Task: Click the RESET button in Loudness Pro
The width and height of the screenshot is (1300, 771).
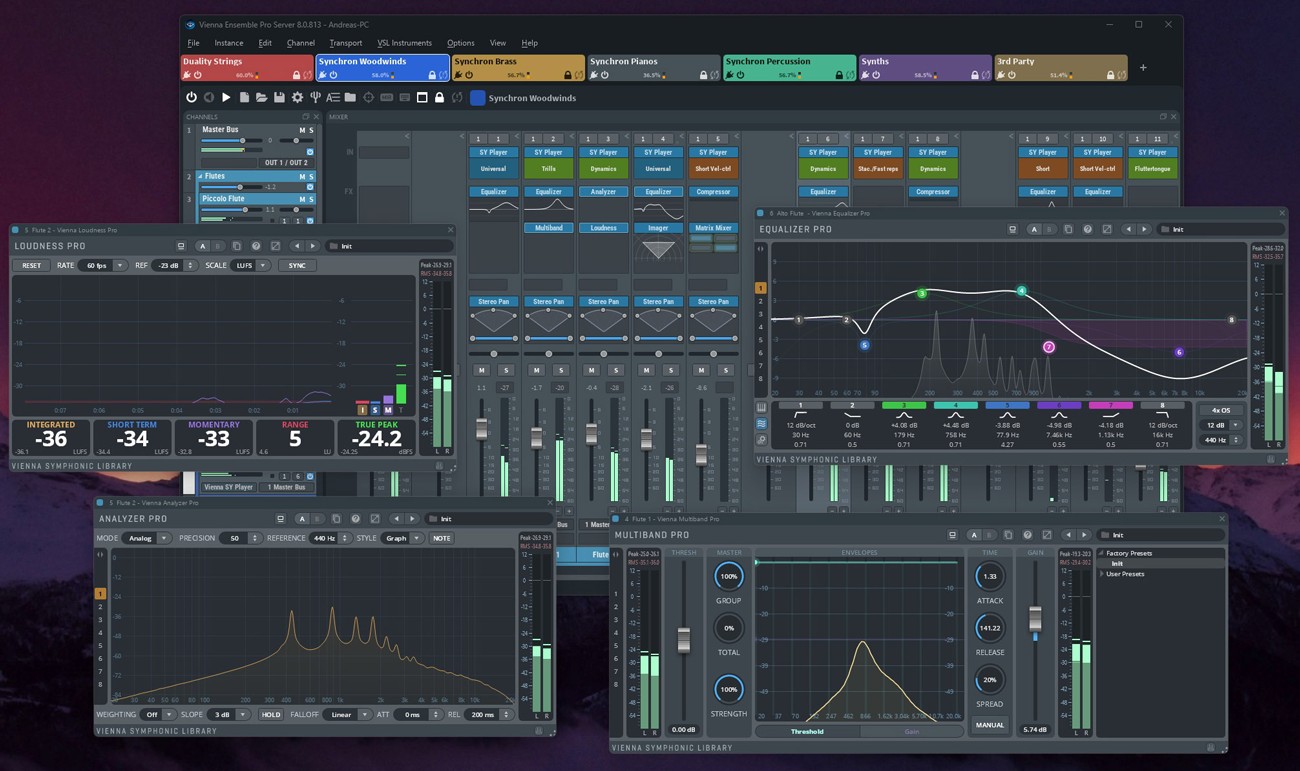Action: [31, 265]
